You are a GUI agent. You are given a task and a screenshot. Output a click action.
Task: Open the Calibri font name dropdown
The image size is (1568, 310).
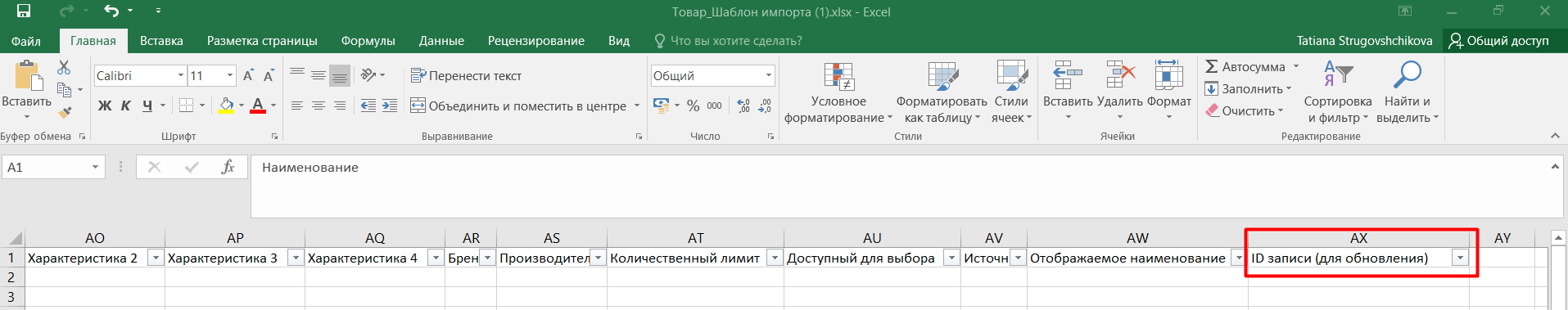(181, 75)
